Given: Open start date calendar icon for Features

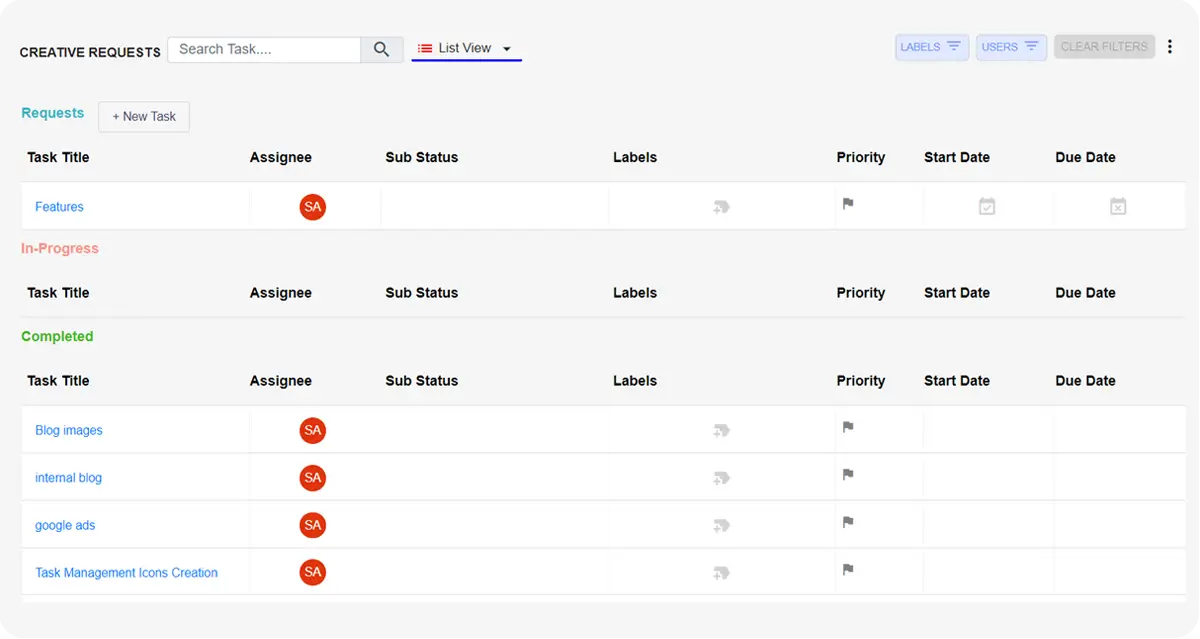Looking at the screenshot, I should tap(987, 206).
